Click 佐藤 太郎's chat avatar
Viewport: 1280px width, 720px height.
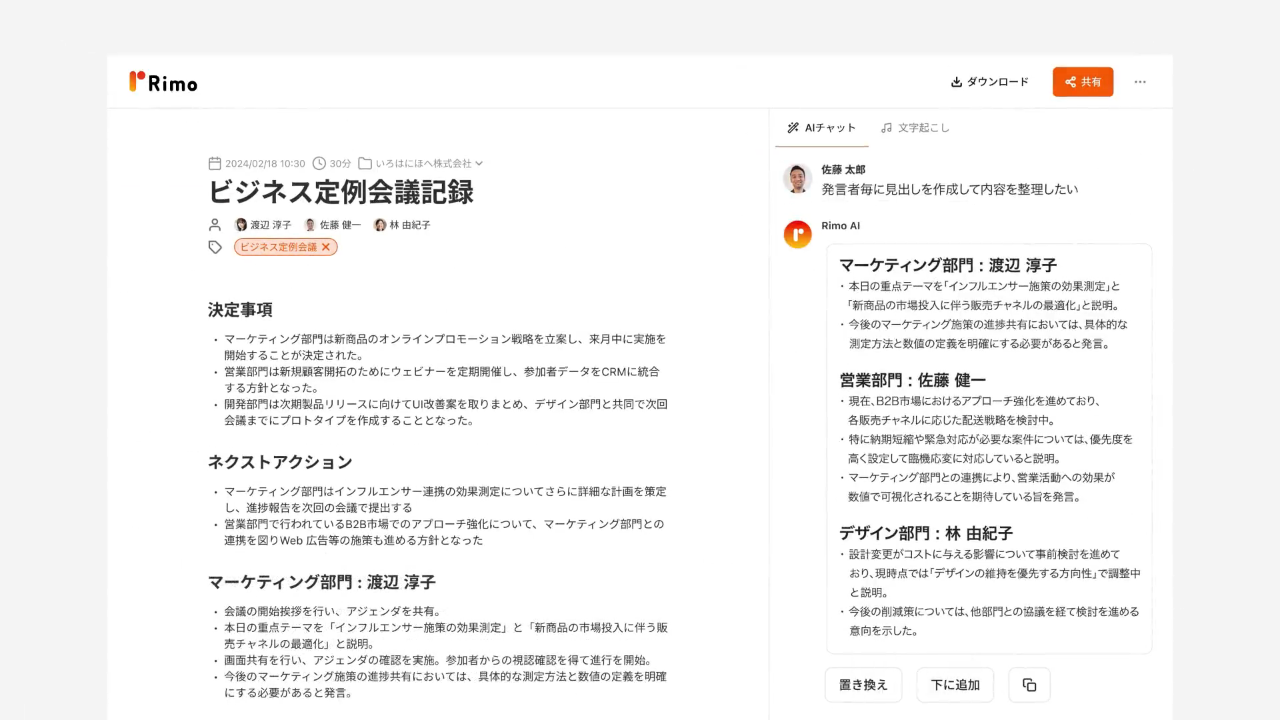797,179
